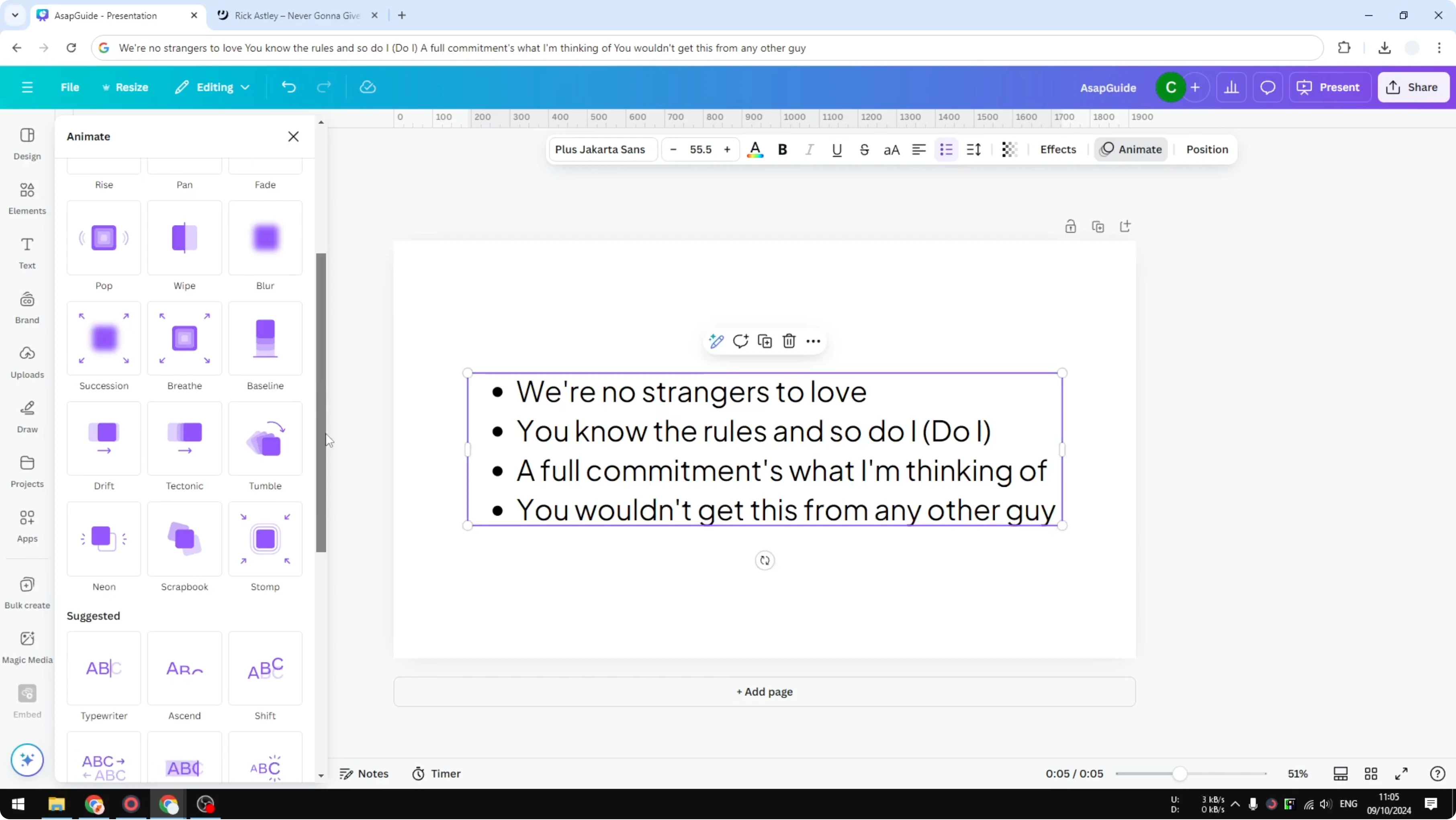Toggle underline formatting
Image resolution: width=1456 pixels, height=820 pixels.
(837, 150)
